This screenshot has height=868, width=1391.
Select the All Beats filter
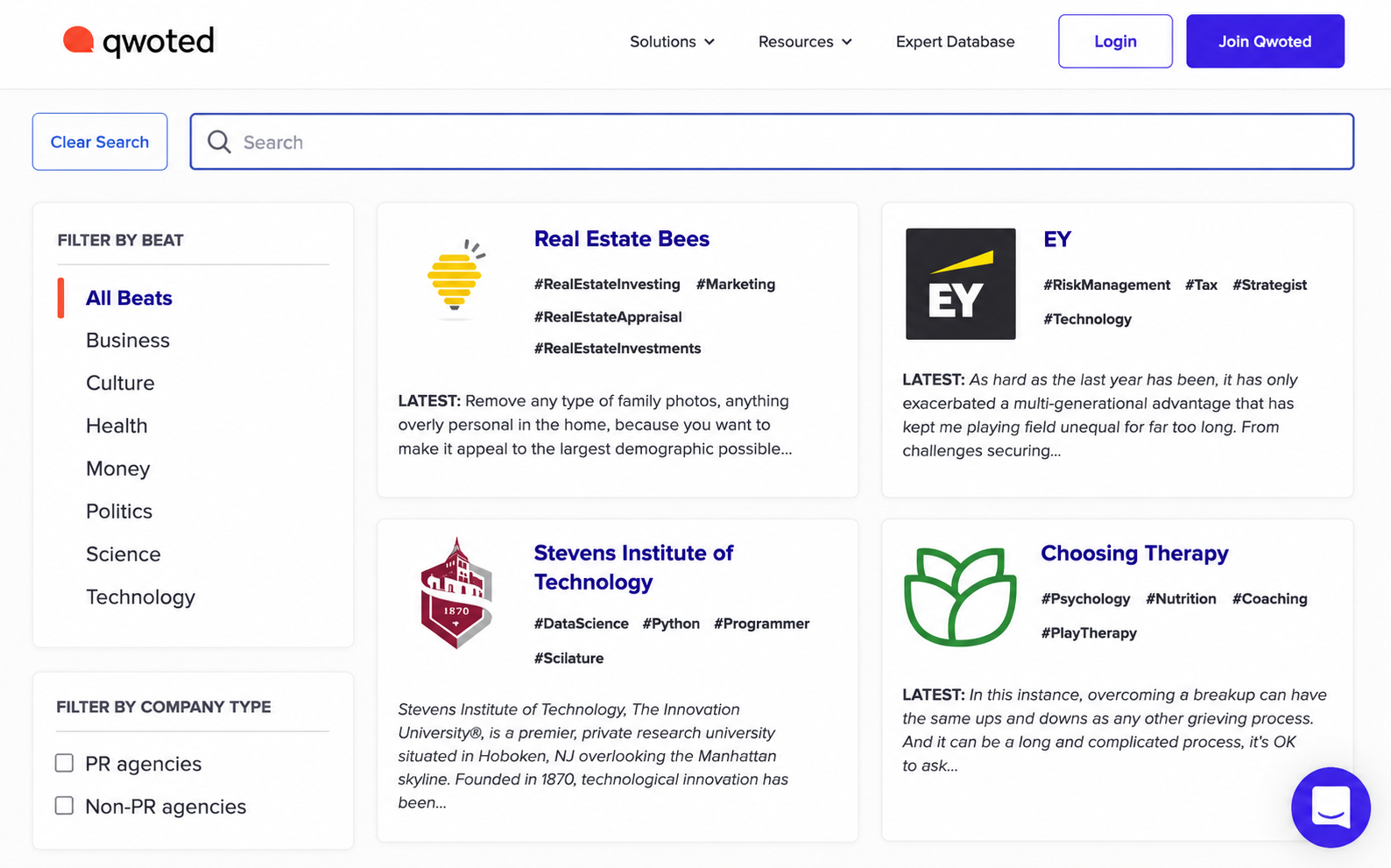coord(129,298)
